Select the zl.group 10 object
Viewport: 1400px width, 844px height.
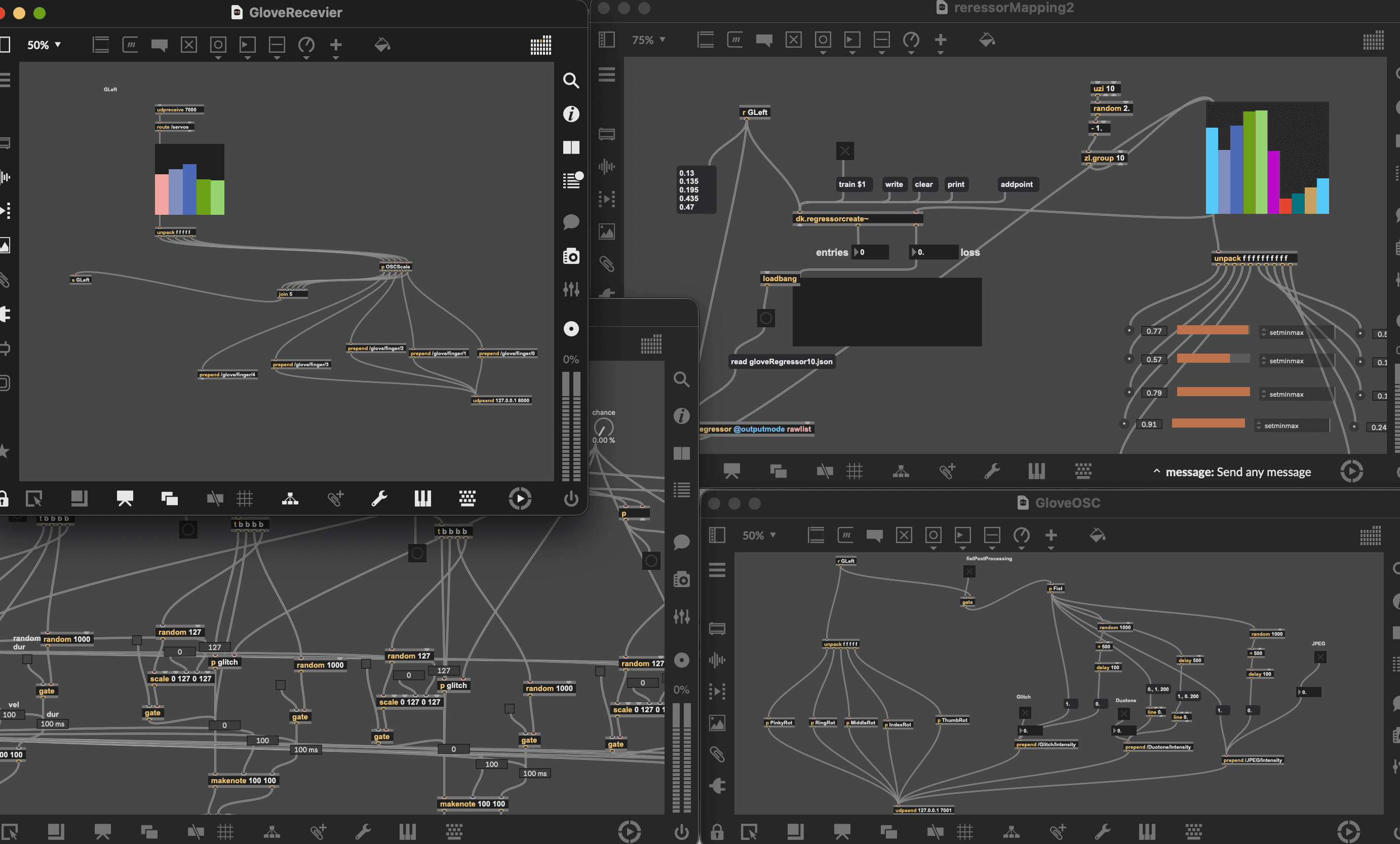(x=1103, y=158)
